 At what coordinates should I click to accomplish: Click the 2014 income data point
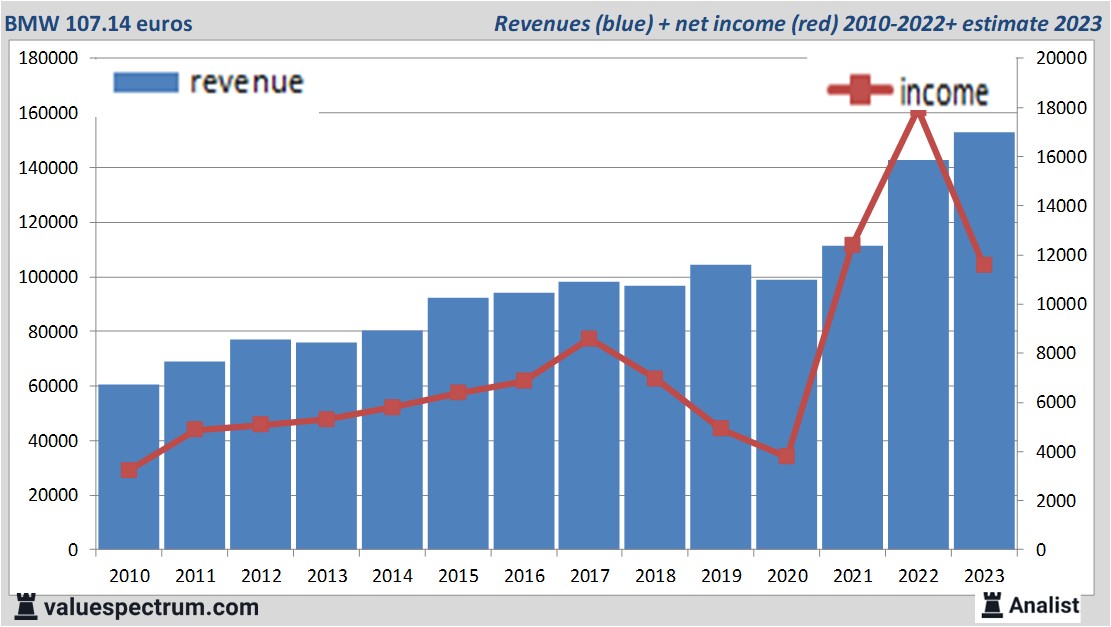393,407
